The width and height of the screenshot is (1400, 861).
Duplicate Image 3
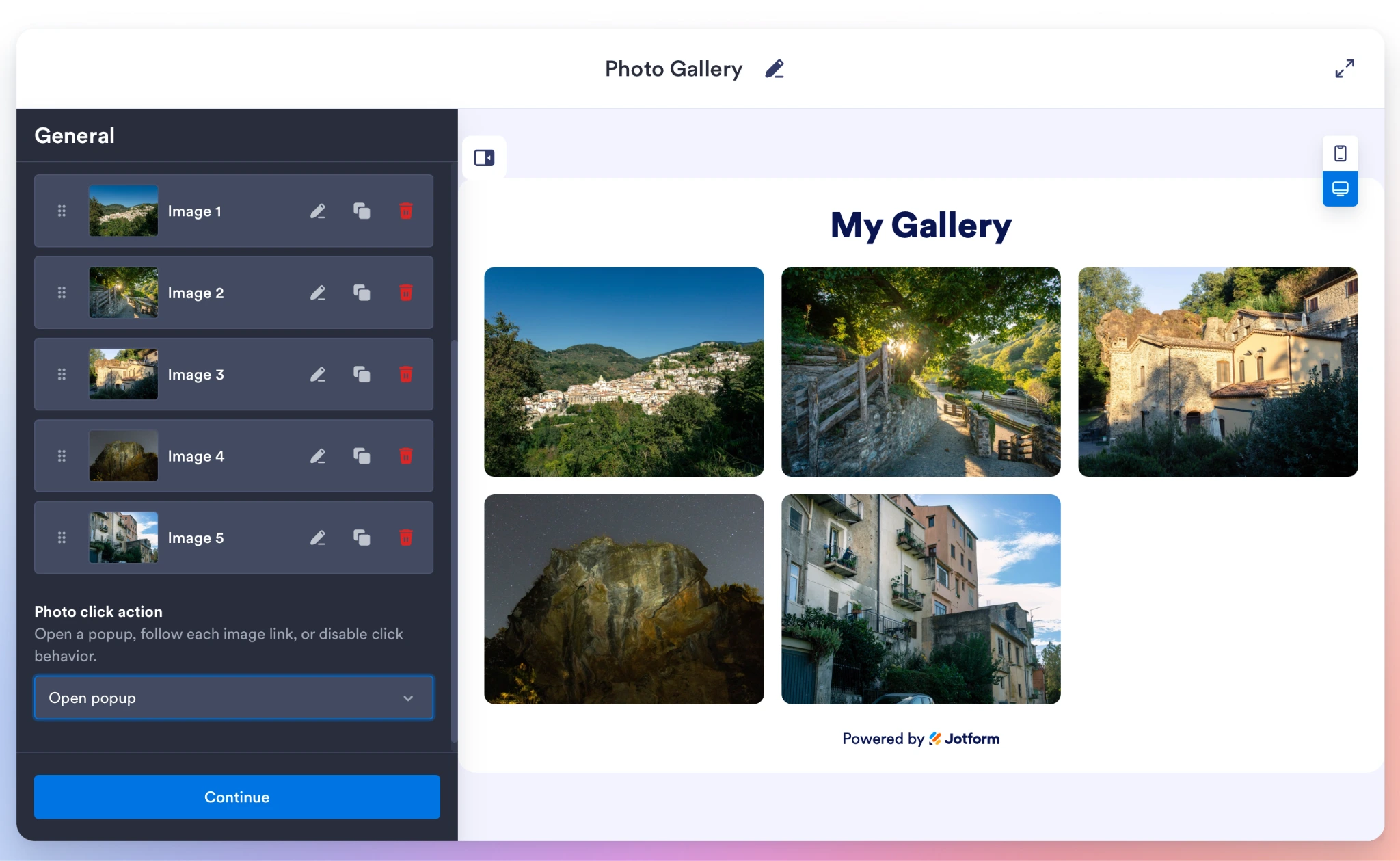[x=362, y=374]
